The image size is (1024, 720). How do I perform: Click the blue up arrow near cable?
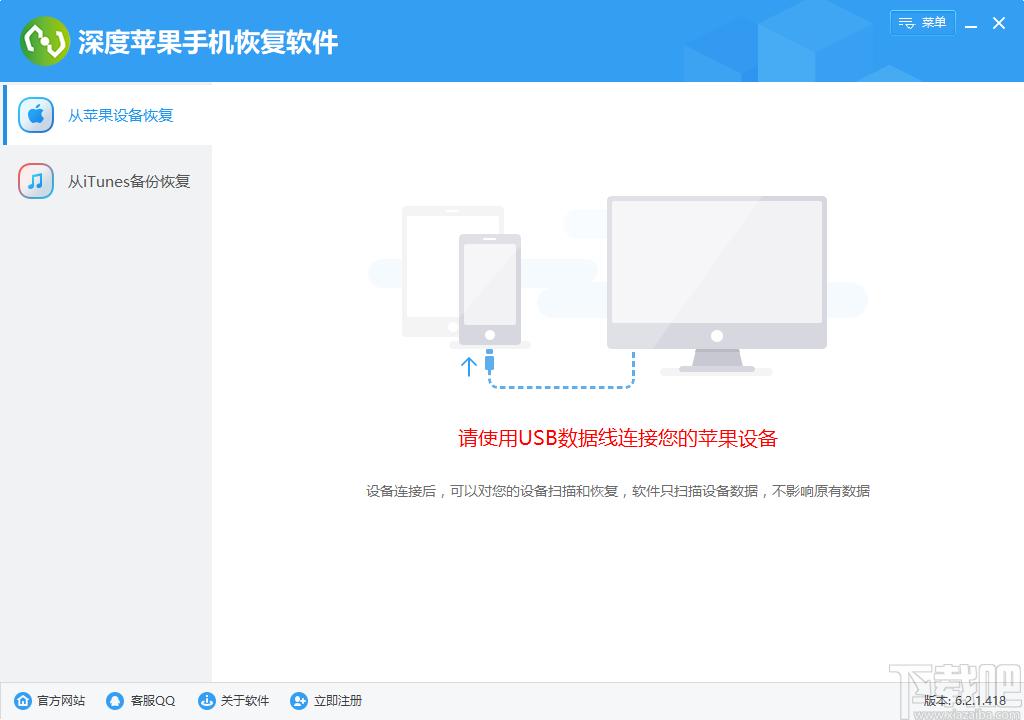point(468,366)
